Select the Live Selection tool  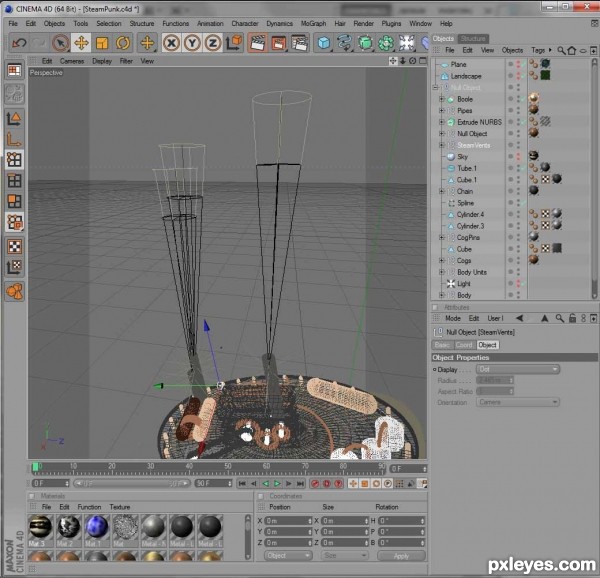tap(60, 43)
